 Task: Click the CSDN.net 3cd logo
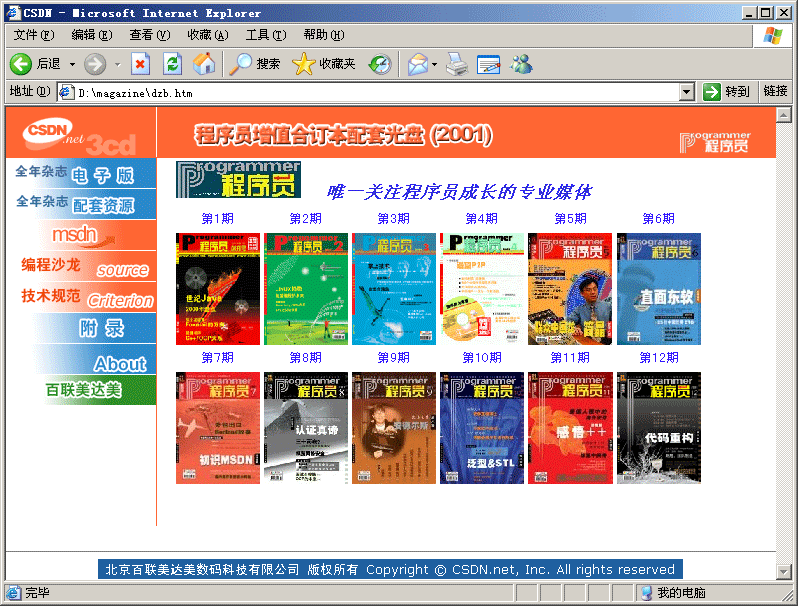pyautogui.click(x=81, y=135)
